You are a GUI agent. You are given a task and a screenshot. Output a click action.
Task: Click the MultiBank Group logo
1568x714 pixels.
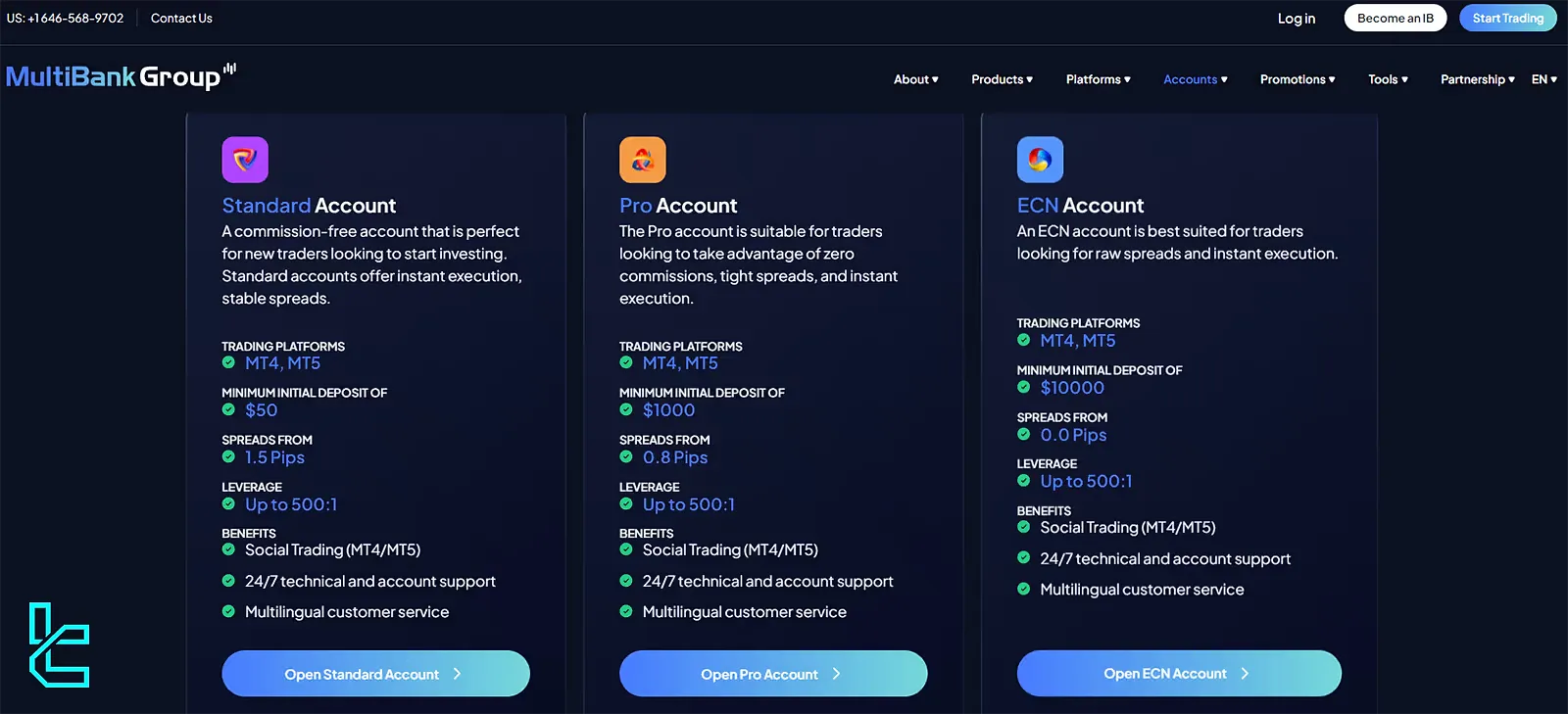tap(121, 76)
